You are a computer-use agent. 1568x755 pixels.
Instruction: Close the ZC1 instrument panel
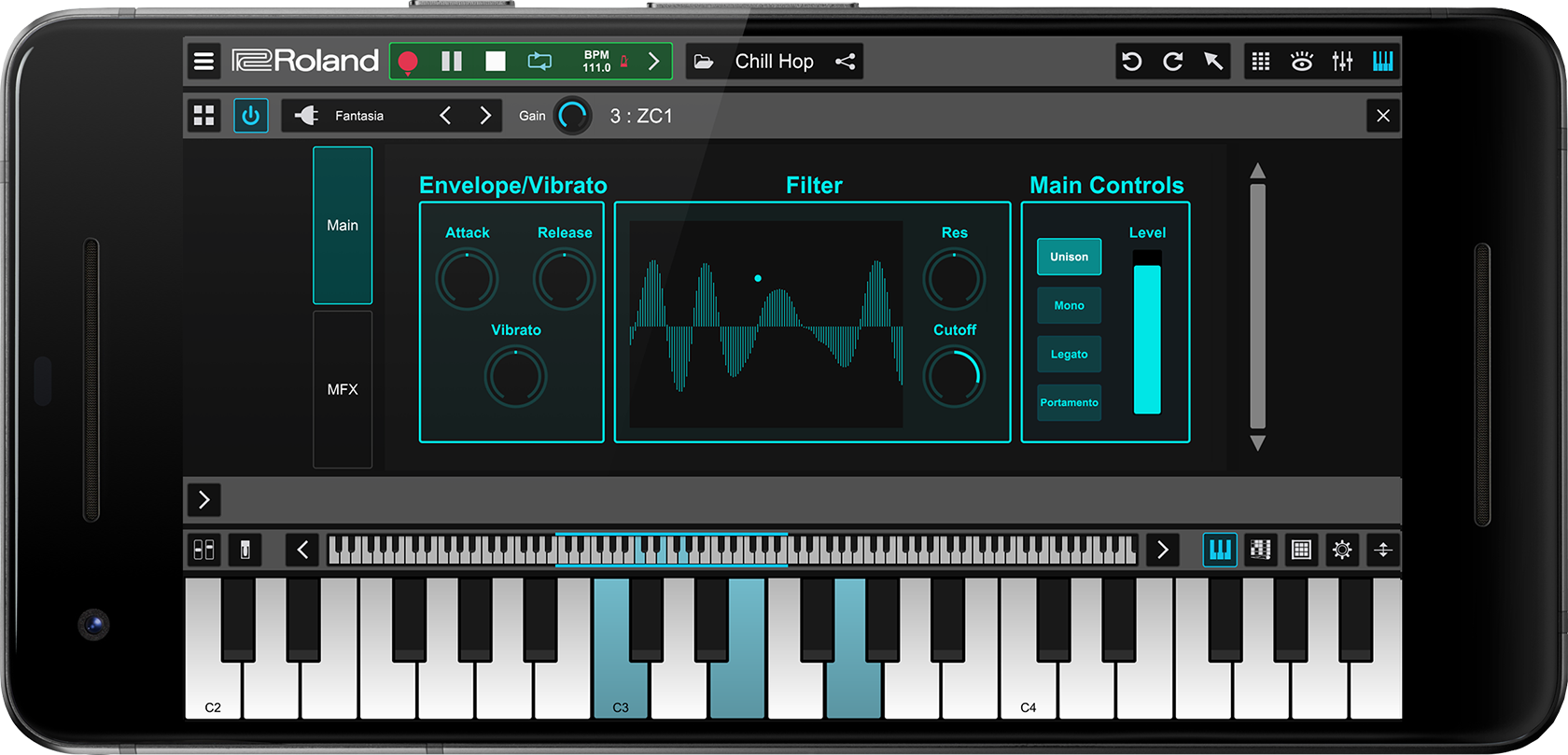point(1383,116)
